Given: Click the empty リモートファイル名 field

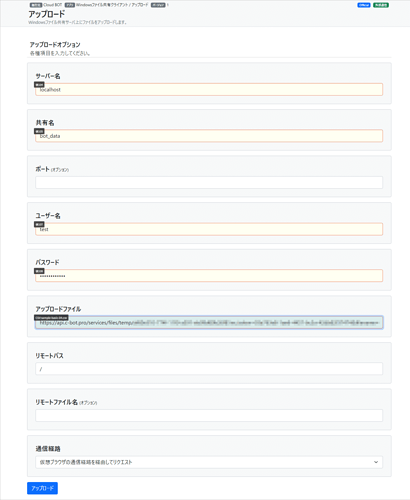Looking at the screenshot, I should pyautogui.click(x=209, y=415).
